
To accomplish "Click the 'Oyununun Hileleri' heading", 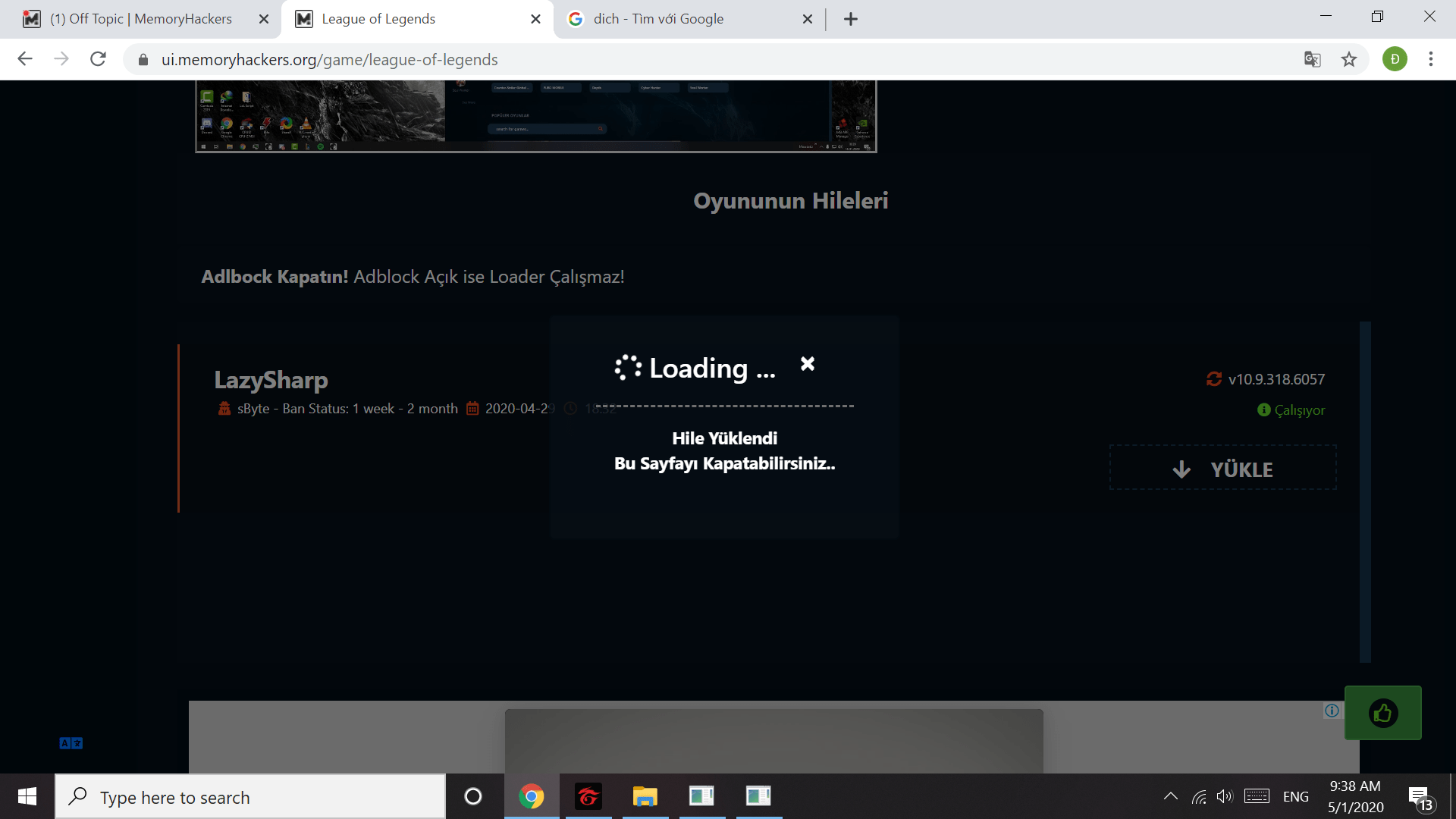I will point(791,200).
